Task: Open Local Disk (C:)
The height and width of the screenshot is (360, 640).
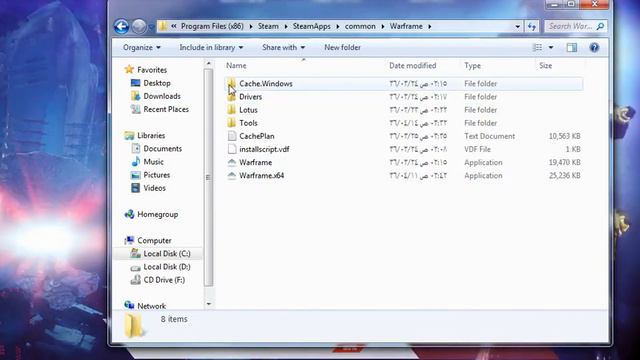Action: 167,253
